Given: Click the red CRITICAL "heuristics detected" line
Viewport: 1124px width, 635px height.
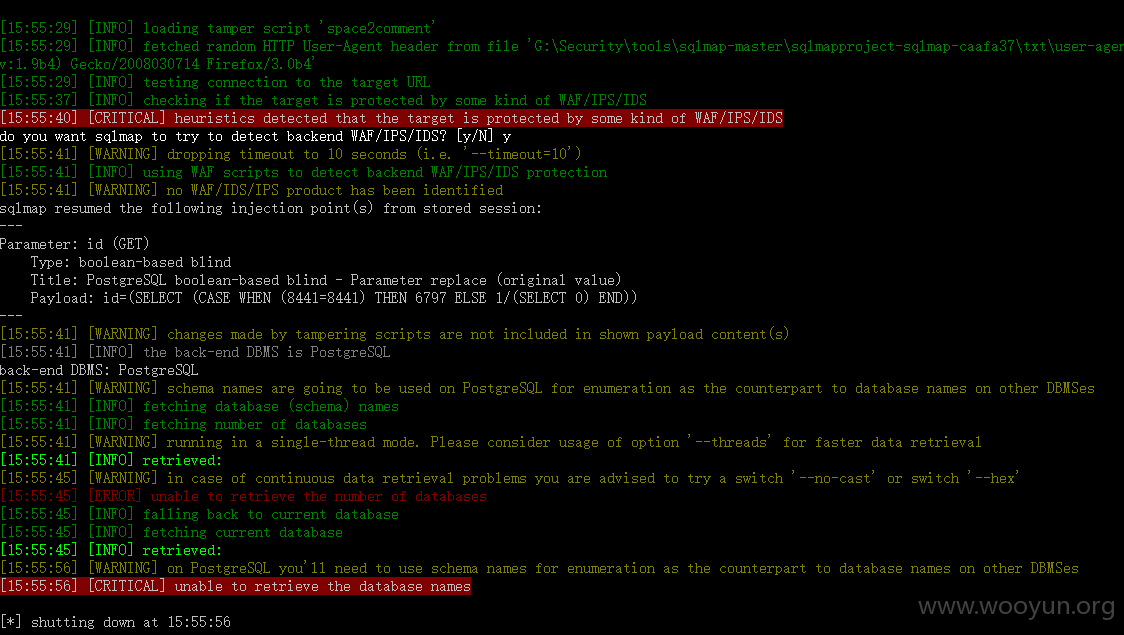Looking at the screenshot, I should [x=391, y=118].
